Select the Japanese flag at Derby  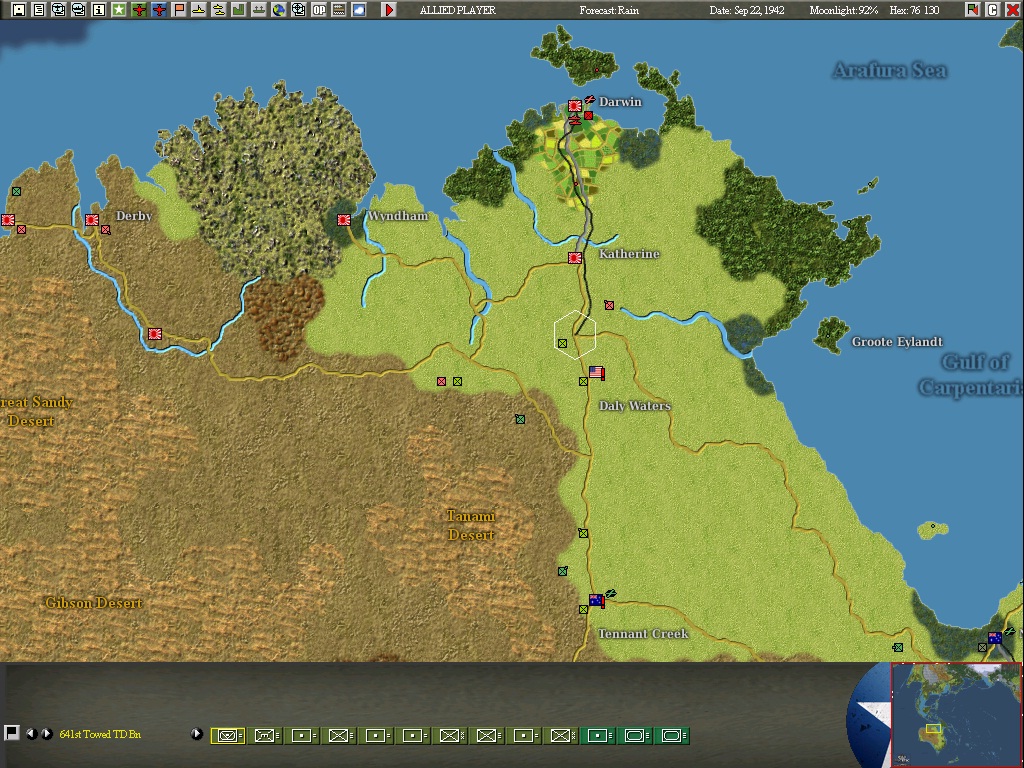pos(91,220)
